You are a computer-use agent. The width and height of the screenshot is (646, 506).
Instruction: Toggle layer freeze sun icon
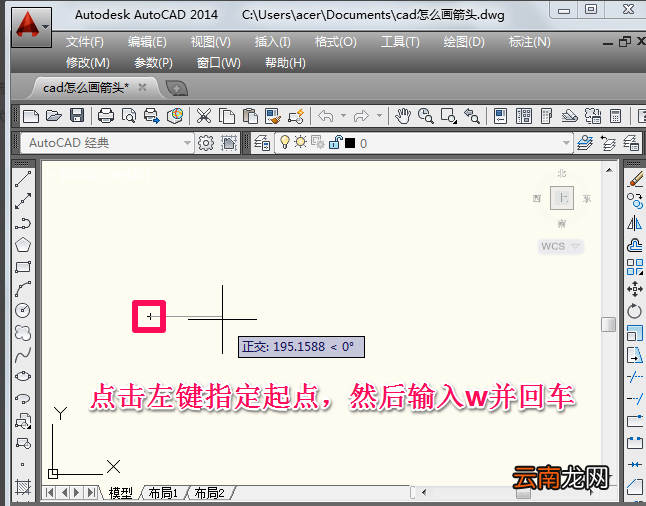[300, 142]
